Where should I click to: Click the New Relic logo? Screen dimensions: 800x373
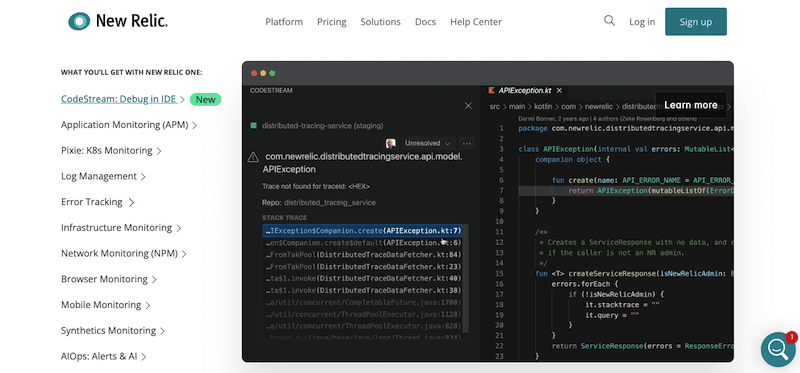point(118,21)
